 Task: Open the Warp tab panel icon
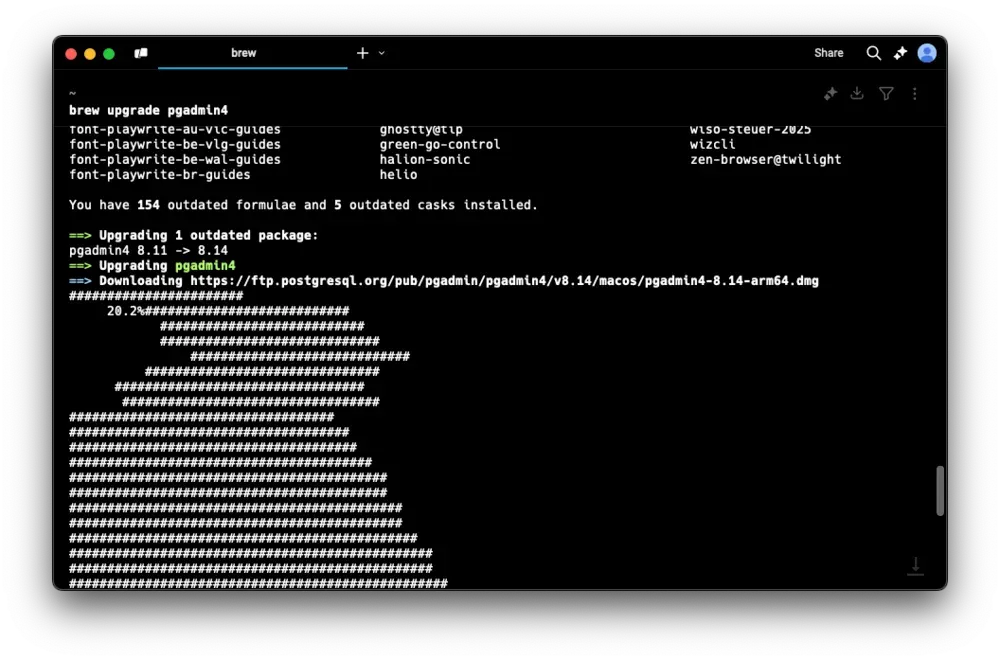(x=141, y=53)
